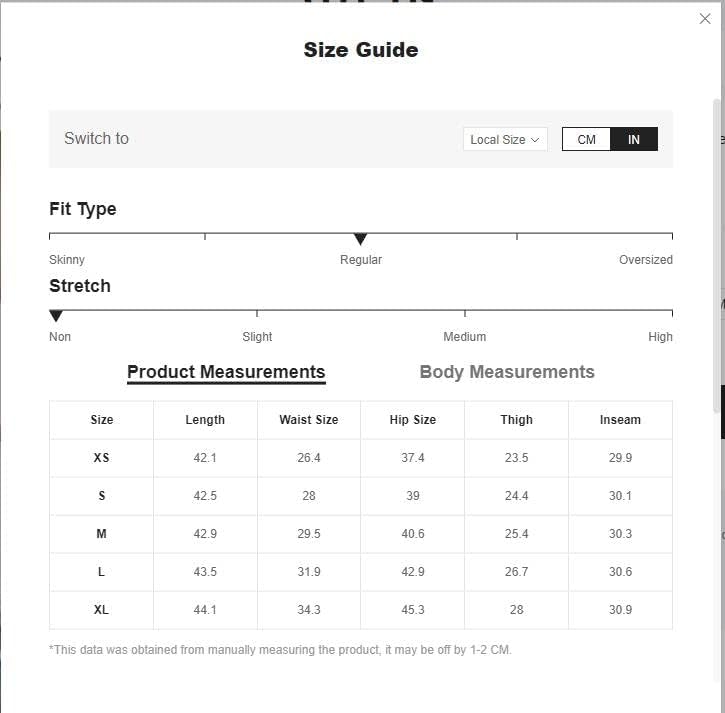Screen dimensions: 725x713
Task: Switch to Body Measurements tab
Action: tap(507, 372)
